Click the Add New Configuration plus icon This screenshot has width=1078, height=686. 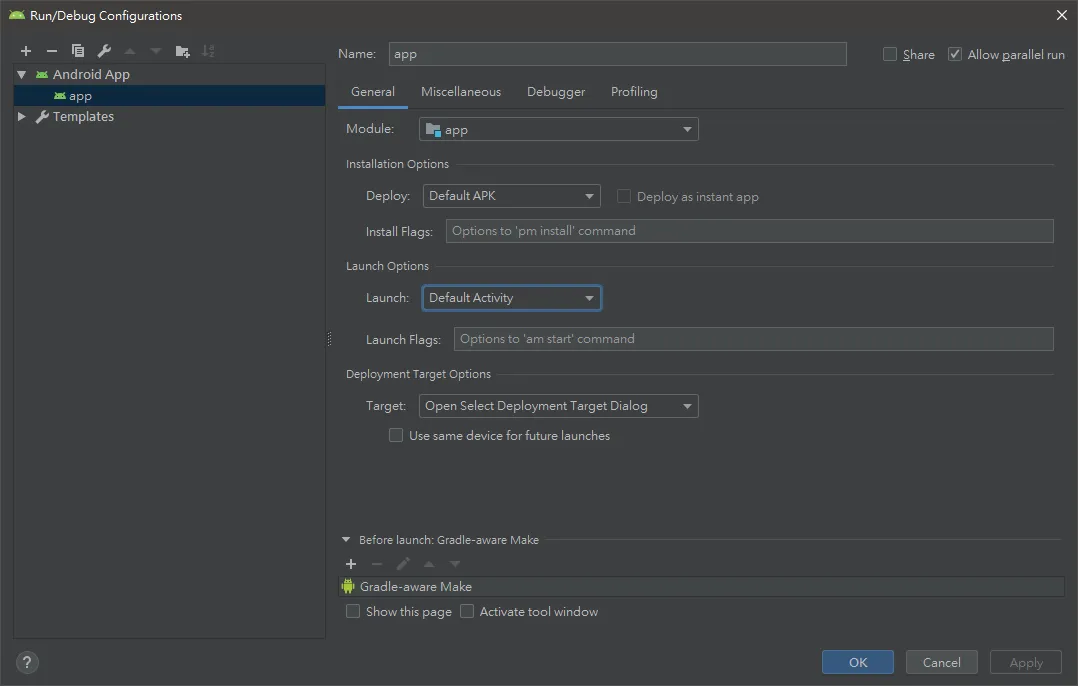tap(26, 51)
